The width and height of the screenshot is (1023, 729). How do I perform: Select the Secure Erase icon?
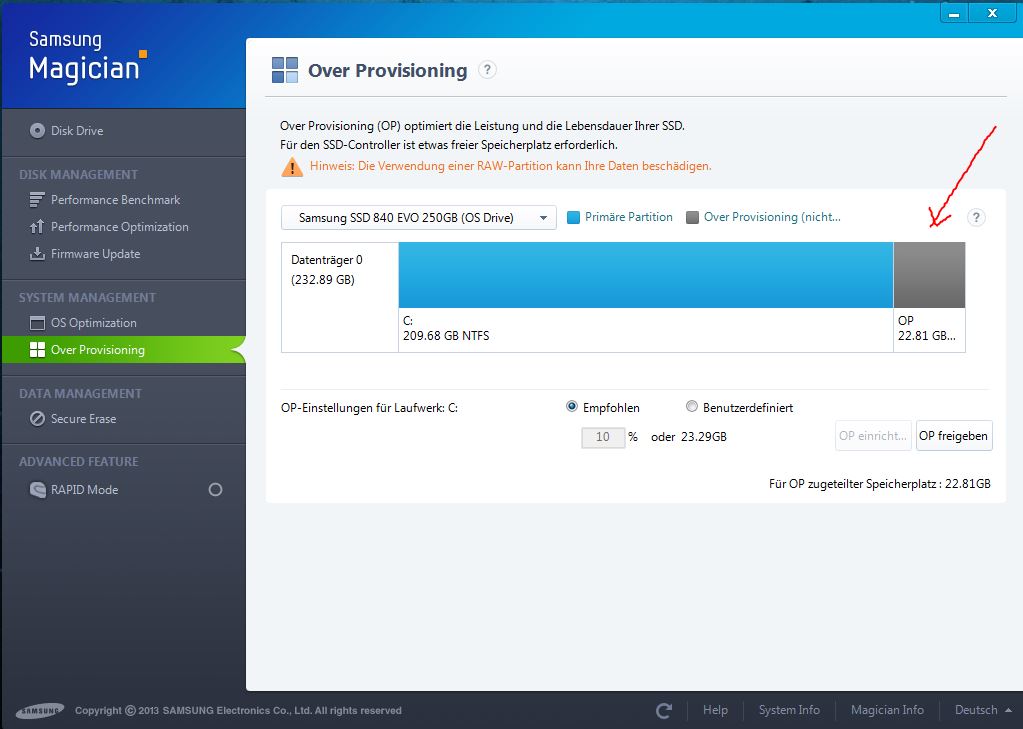(x=37, y=419)
